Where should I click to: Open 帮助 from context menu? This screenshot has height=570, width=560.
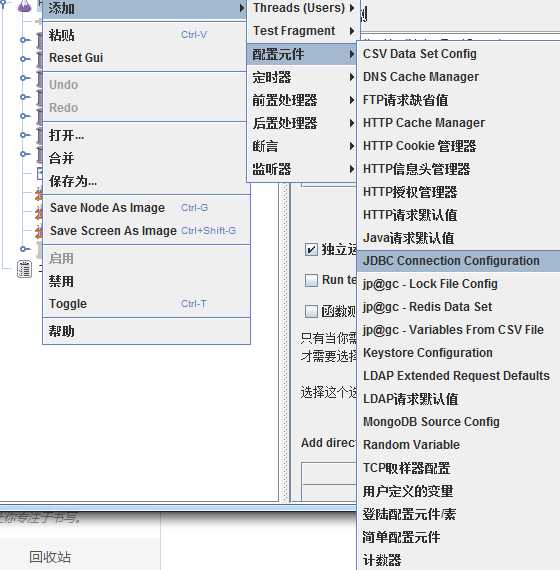pyautogui.click(x=146, y=331)
